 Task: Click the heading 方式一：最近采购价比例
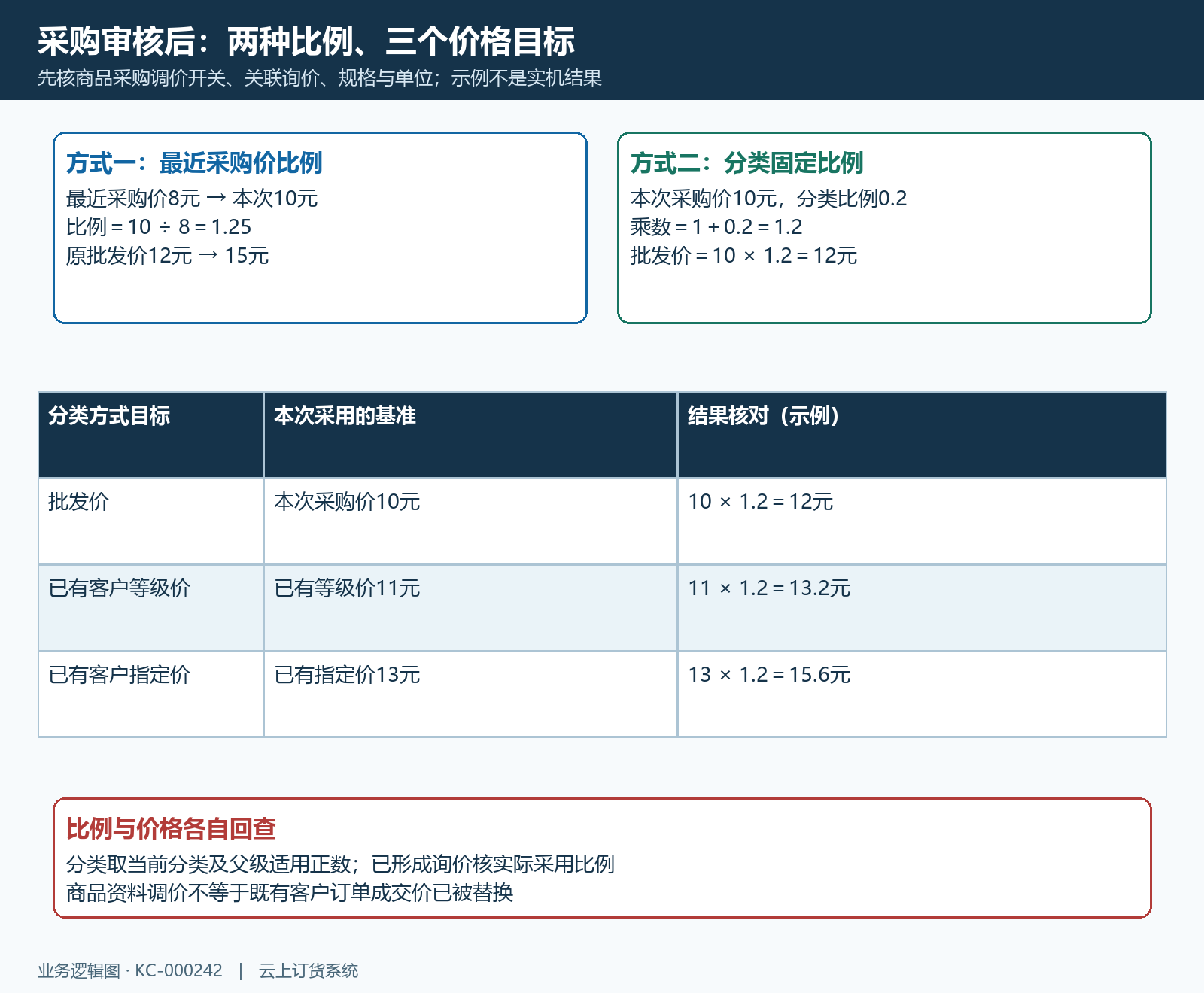click(x=194, y=162)
